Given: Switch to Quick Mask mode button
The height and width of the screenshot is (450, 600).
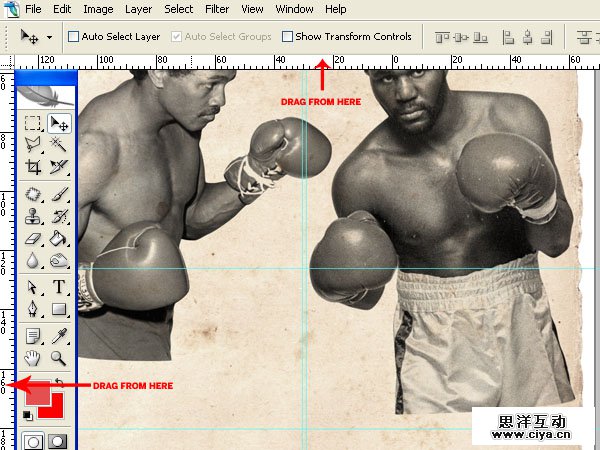Looking at the screenshot, I should click(58, 441).
